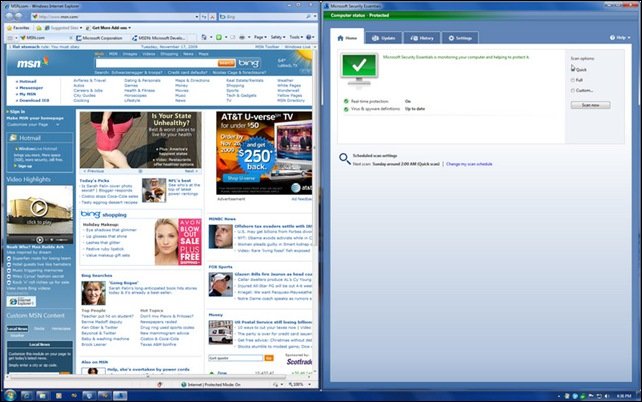
Task: Click the Bing search box in IE
Action: pos(262,17)
